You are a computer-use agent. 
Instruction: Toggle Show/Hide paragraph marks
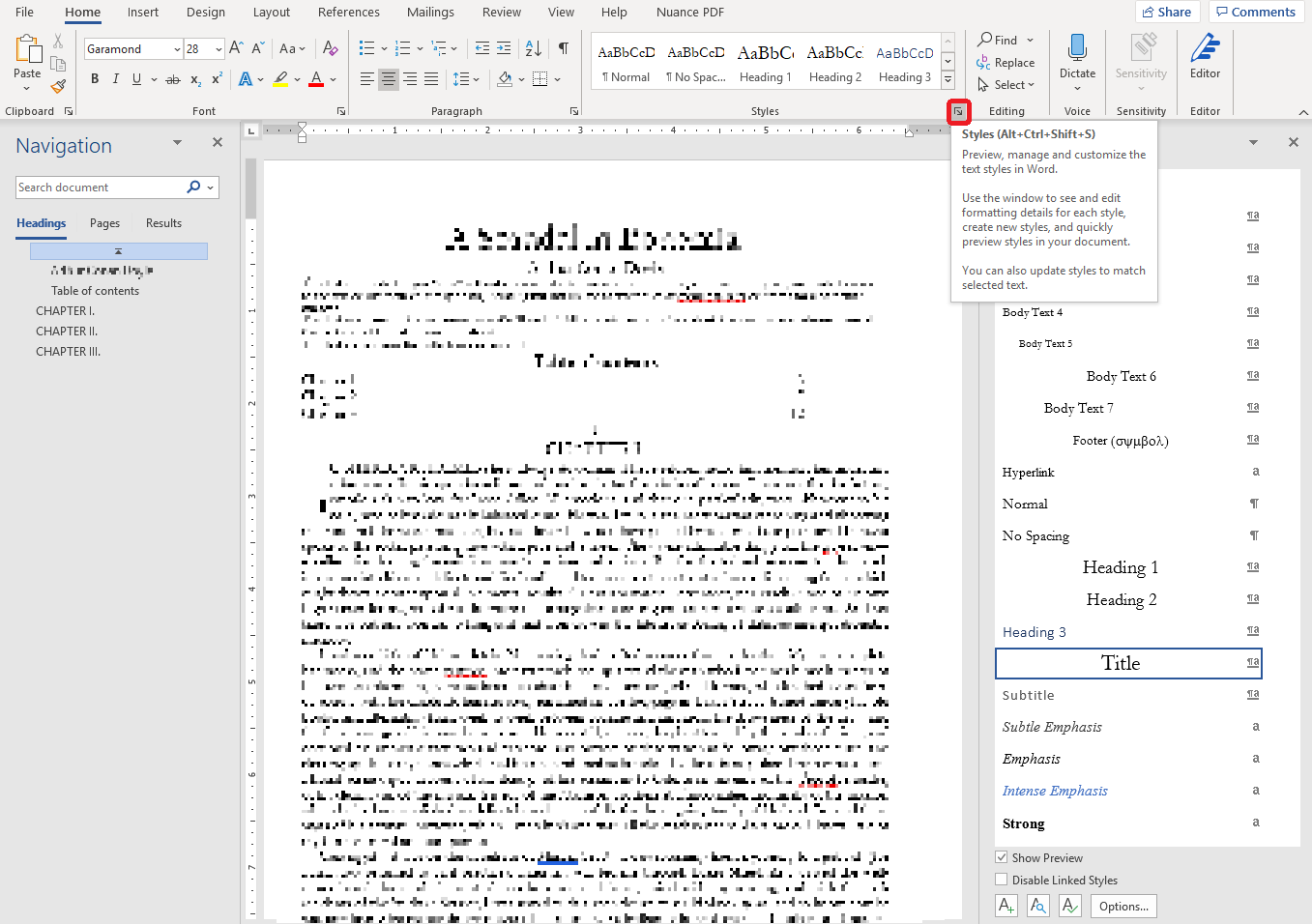(563, 48)
